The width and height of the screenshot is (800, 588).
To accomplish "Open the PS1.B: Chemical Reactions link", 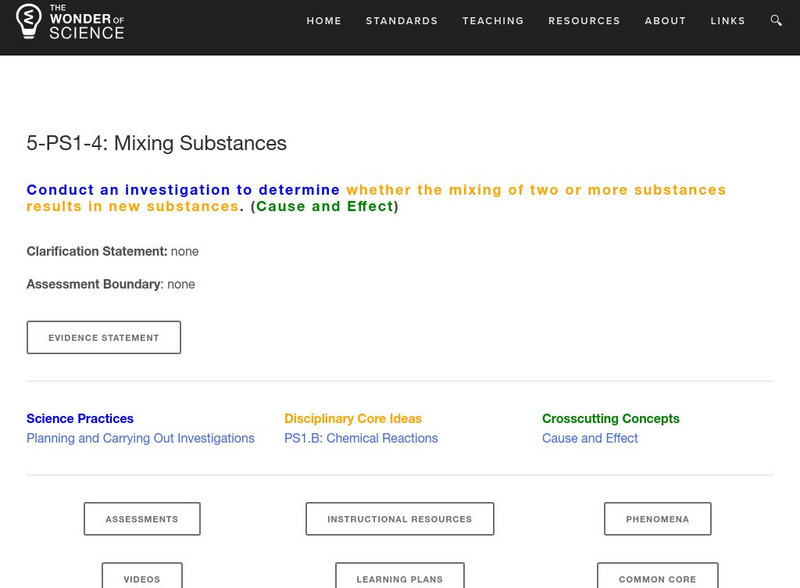I will coord(361,438).
